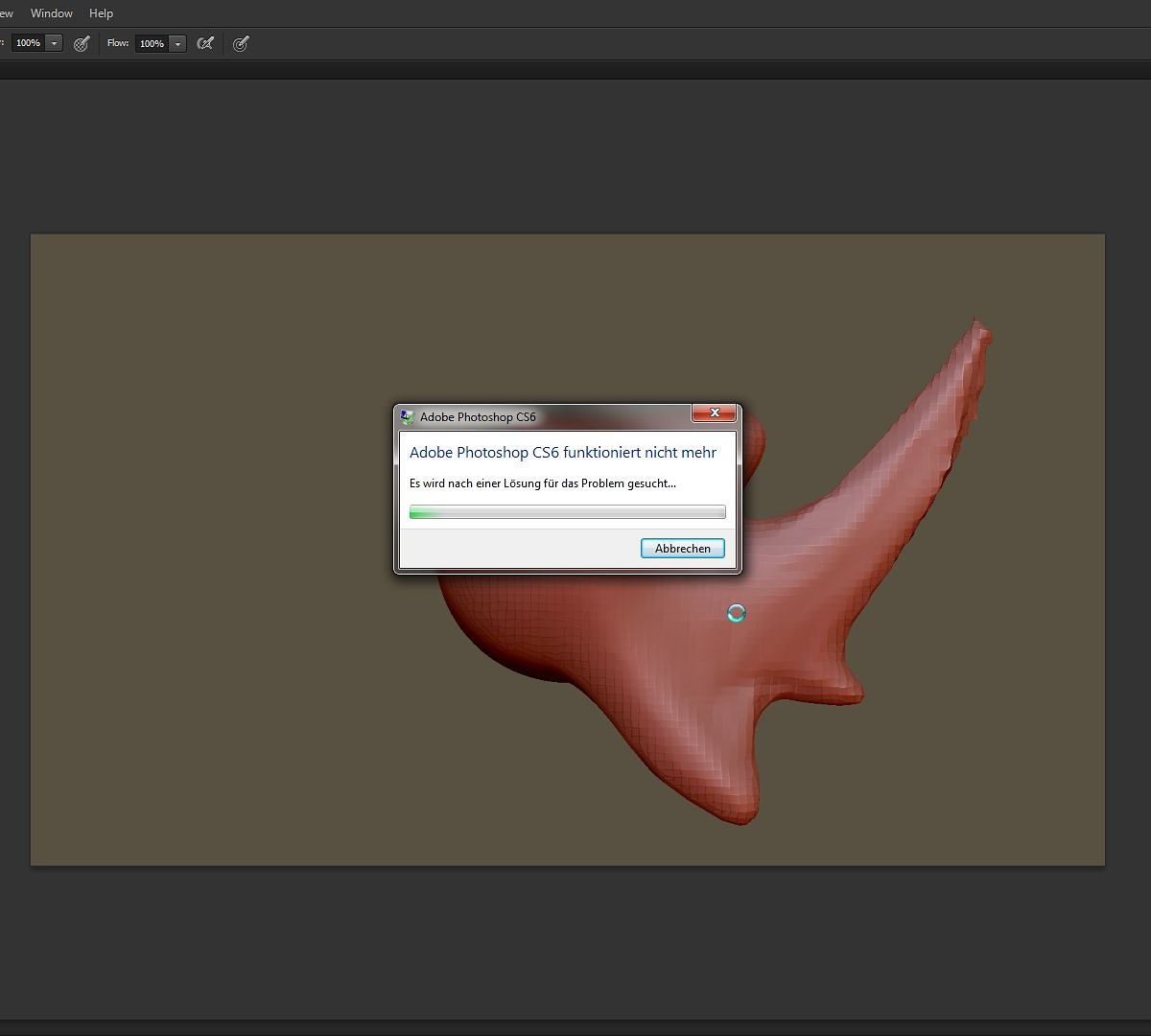Screen dimensions: 1151x1036
Task: Close the Adobe Photoshop CS6 crash dialog
Action: (x=715, y=413)
